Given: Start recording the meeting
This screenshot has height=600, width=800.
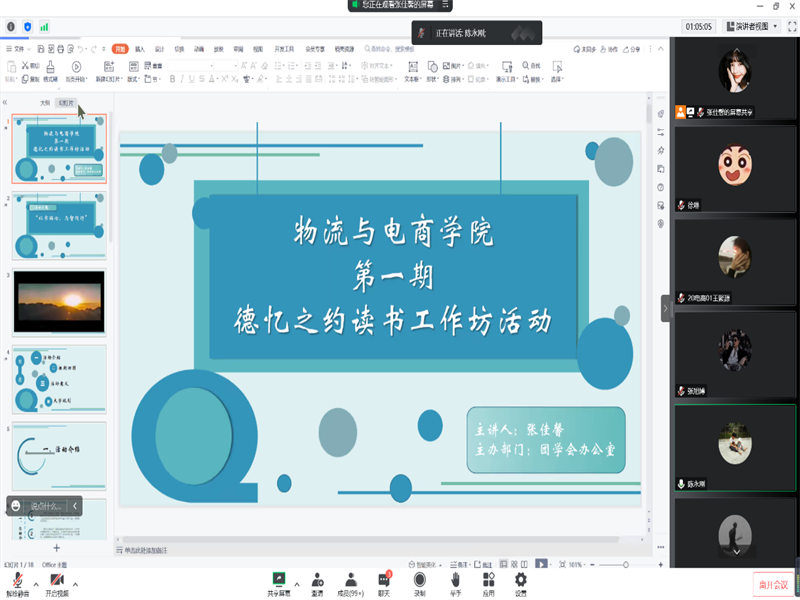Looking at the screenshot, I should [420, 581].
